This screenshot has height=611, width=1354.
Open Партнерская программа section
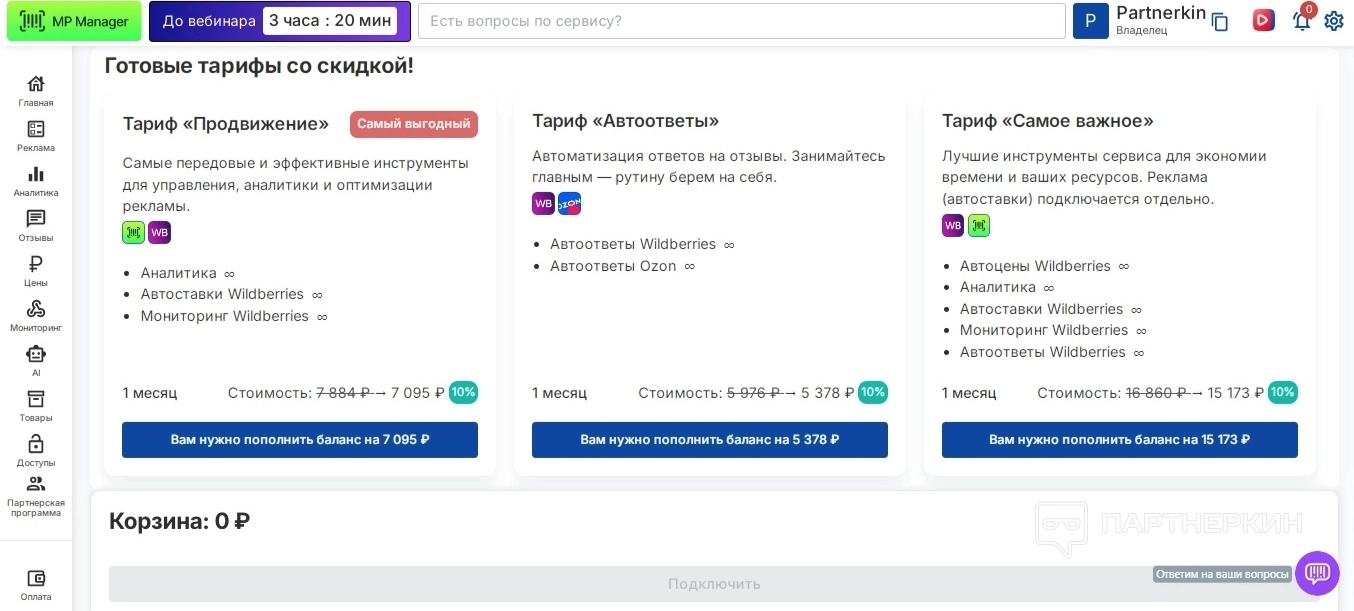(36, 494)
